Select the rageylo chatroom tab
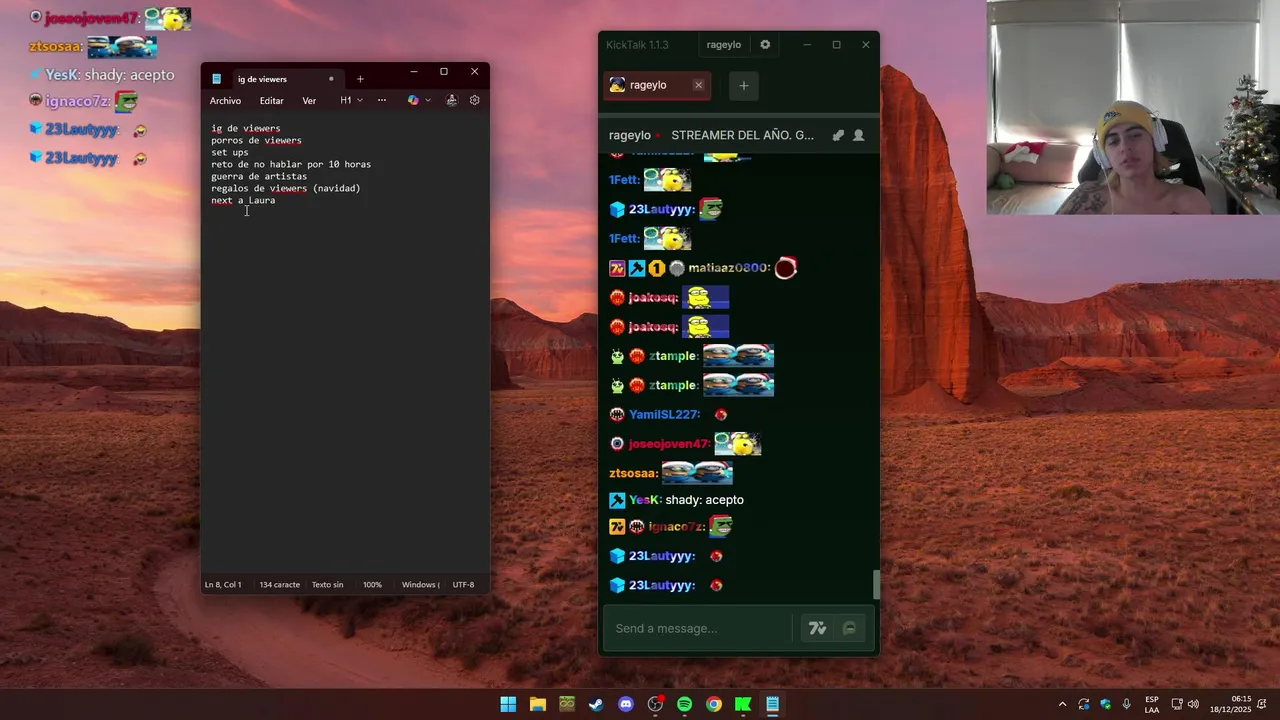1280x720 pixels. coord(650,85)
